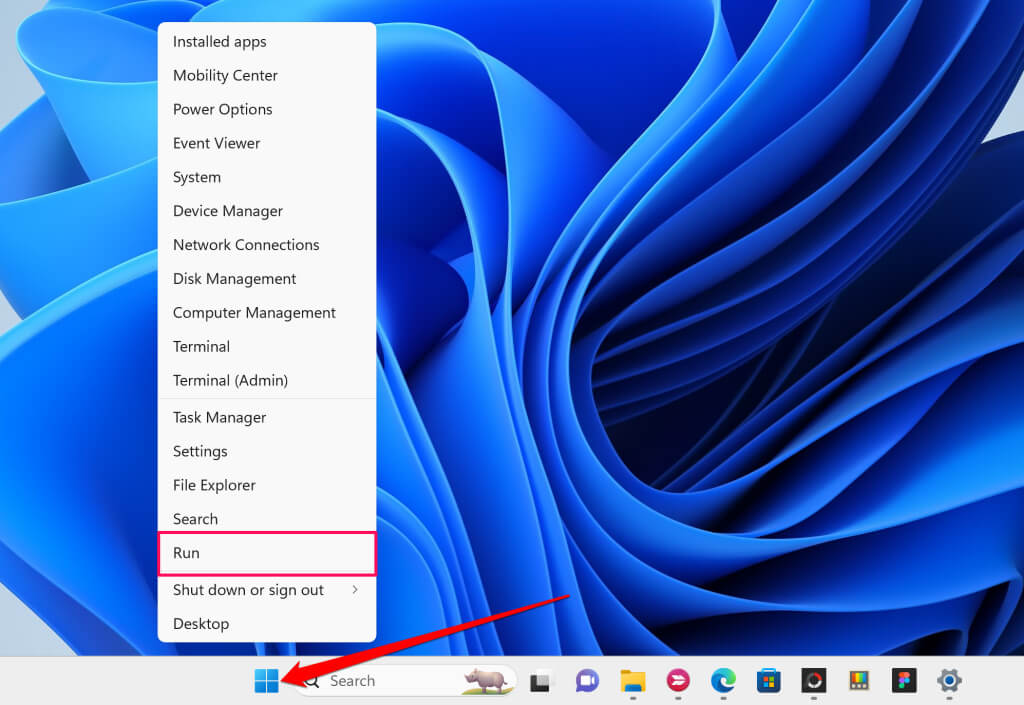Click the Windows Start button
The width and height of the screenshot is (1024, 705).
click(x=266, y=681)
